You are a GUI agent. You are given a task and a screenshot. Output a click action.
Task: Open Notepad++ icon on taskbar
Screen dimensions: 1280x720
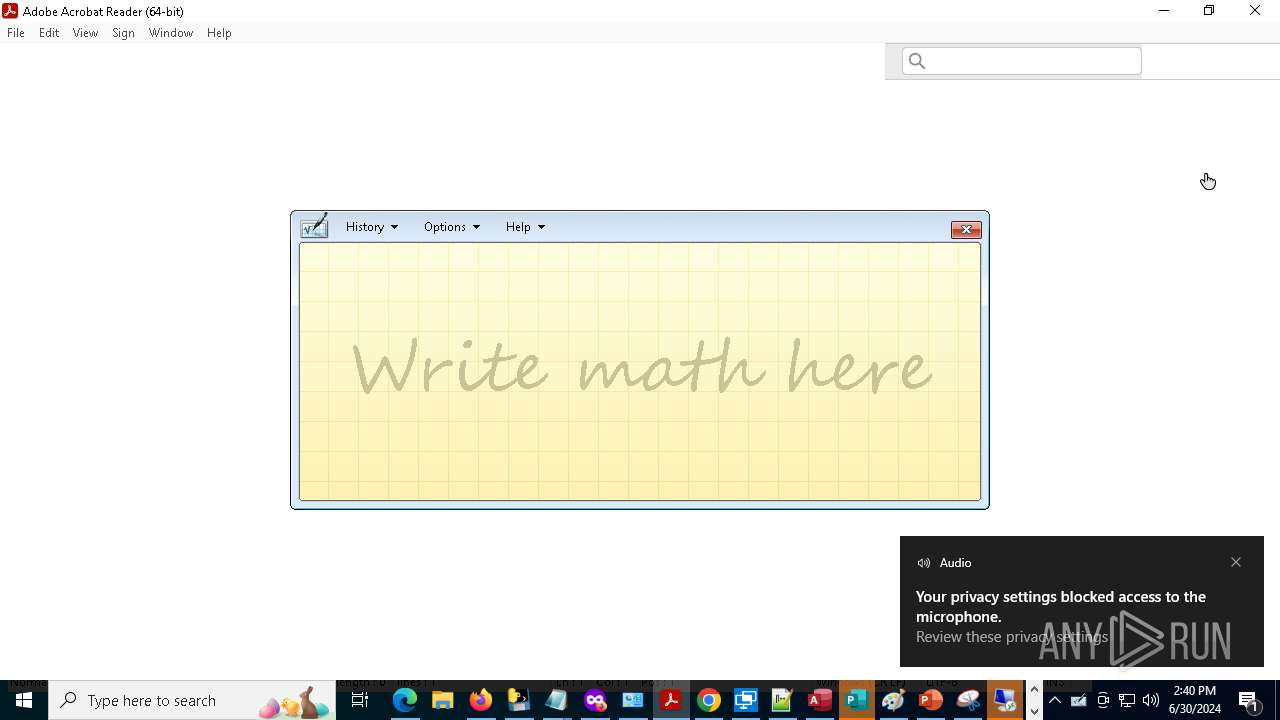pos(782,700)
